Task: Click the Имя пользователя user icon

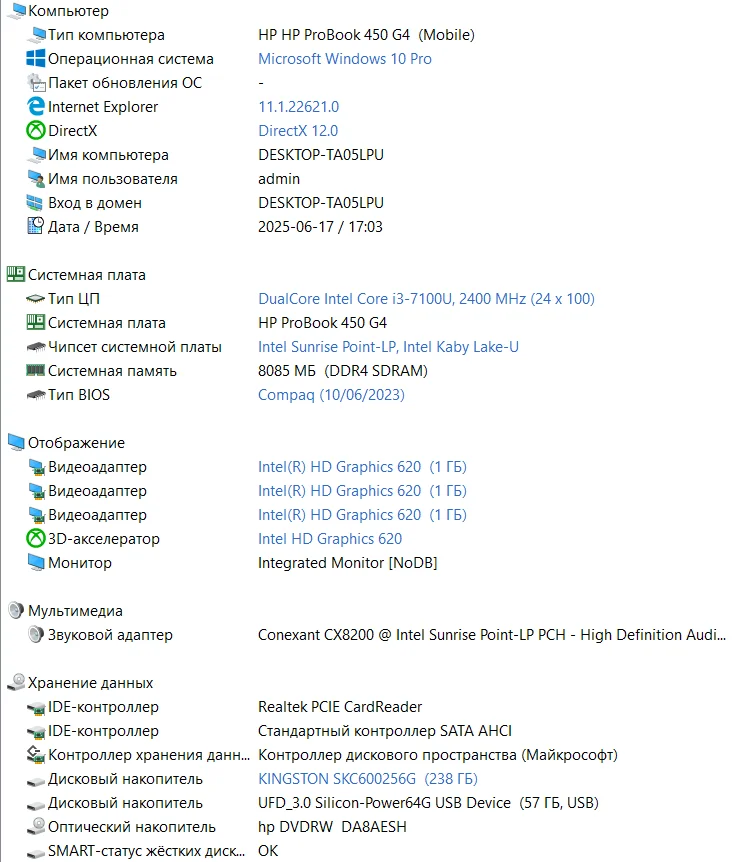Action: [36, 179]
